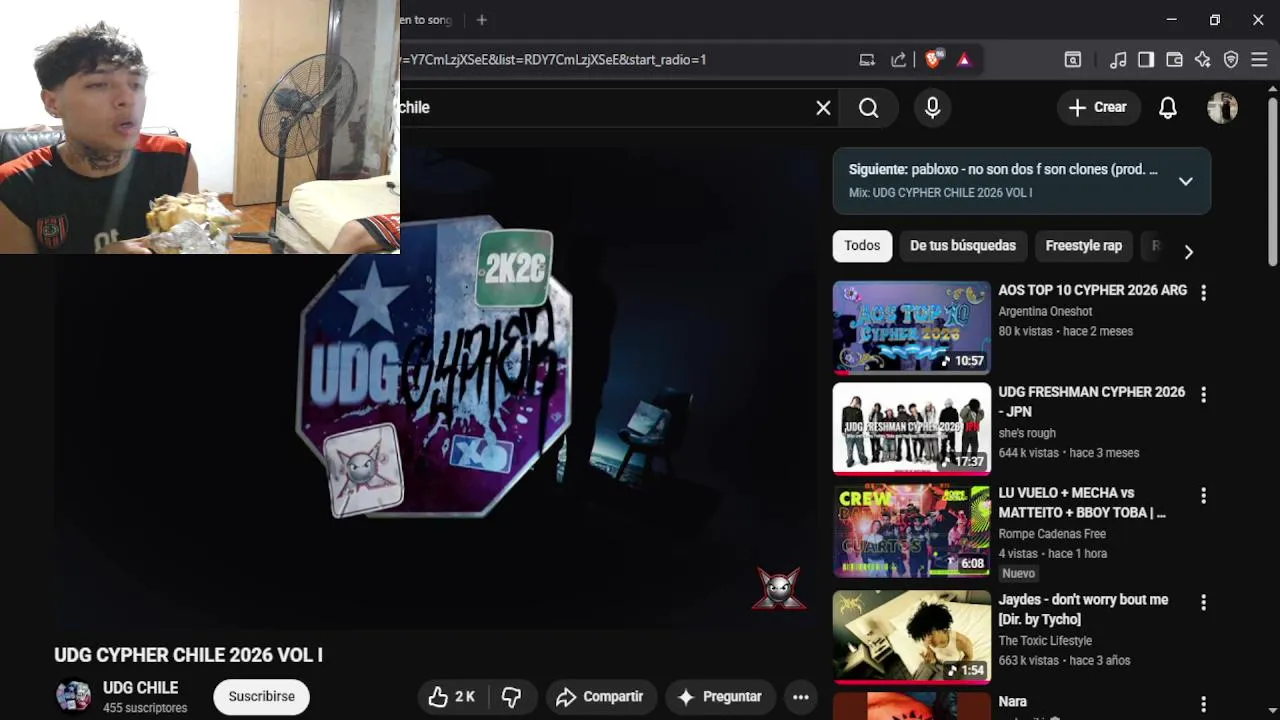Click the Jaydes - don't worry bout me title
This screenshot has width=1280, height=720.
[x=1083, y=610]
